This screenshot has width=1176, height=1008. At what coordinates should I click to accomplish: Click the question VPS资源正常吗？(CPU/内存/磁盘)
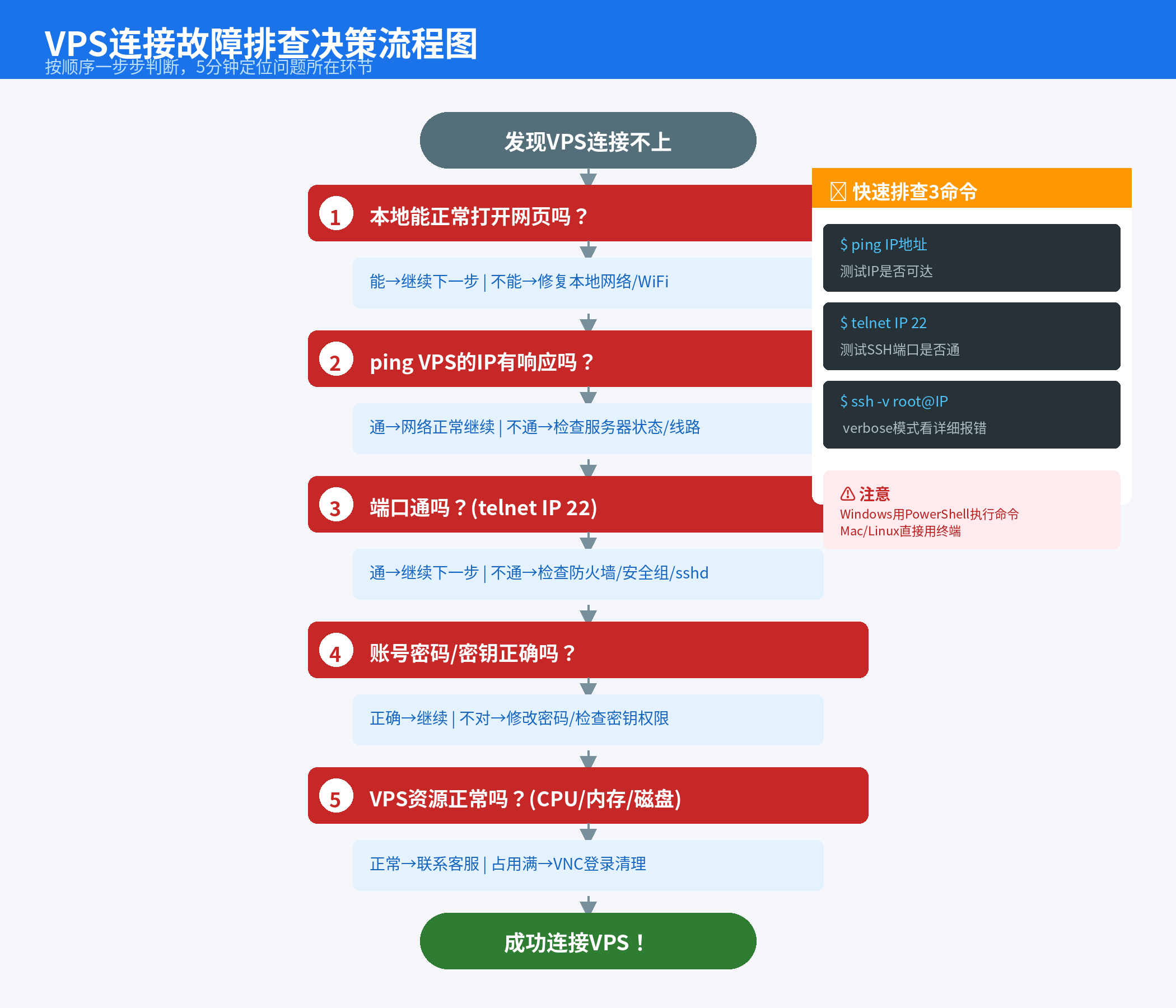(525, 799)
